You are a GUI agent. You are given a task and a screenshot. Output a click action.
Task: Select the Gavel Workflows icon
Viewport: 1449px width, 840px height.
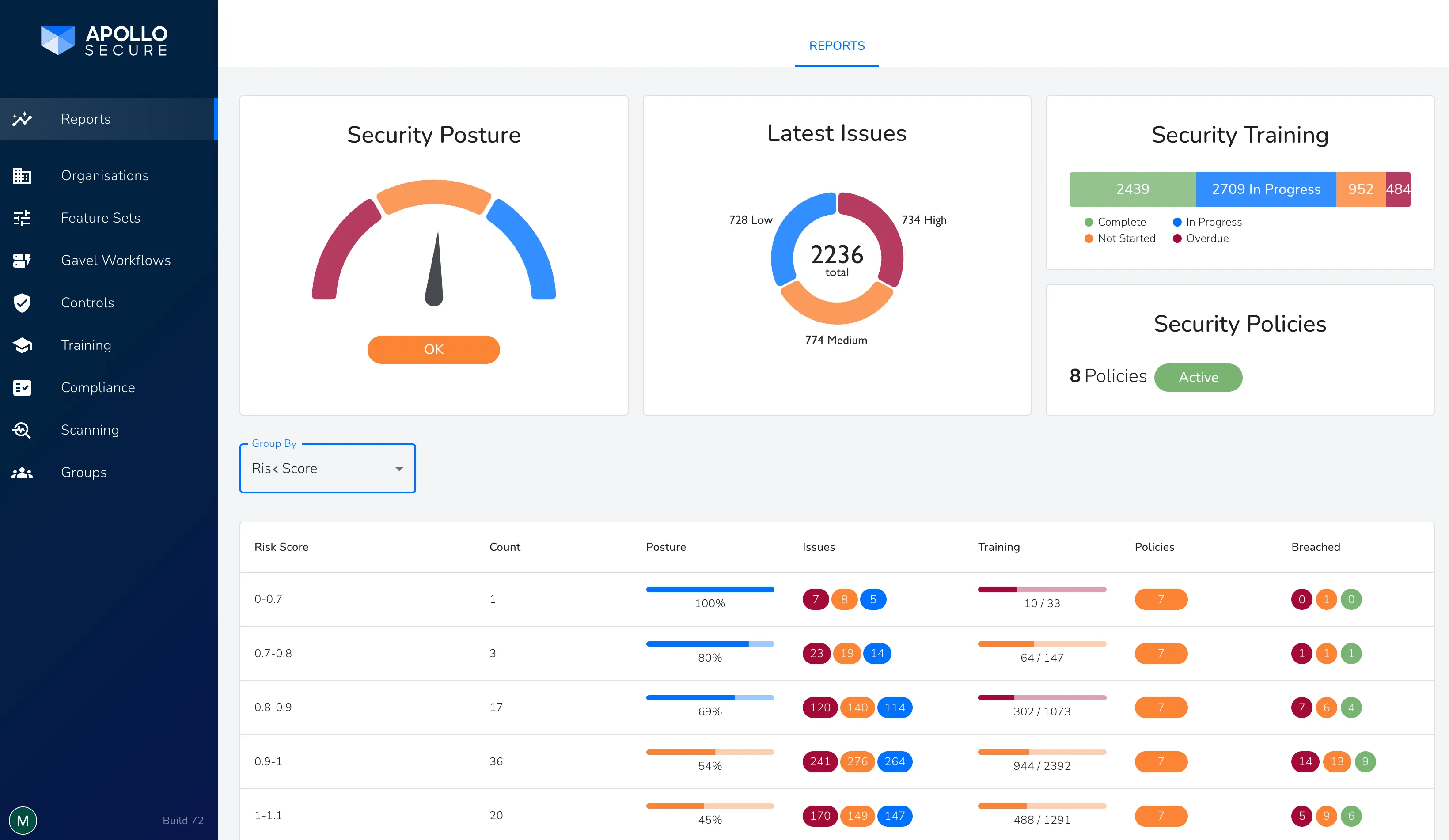point(22,261)
